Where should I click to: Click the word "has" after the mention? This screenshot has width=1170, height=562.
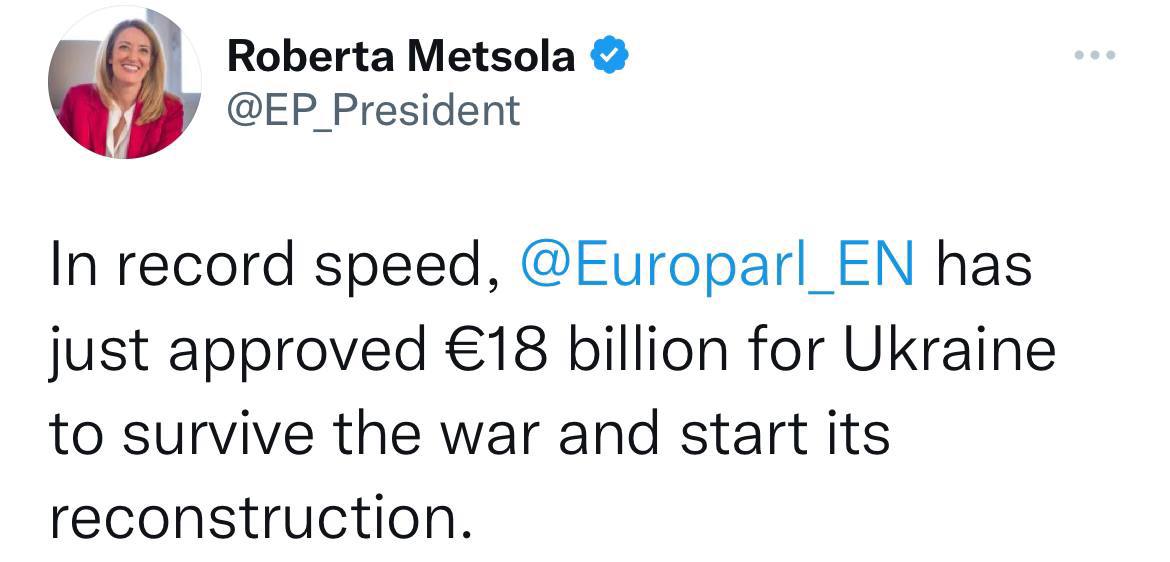(985, 266)
